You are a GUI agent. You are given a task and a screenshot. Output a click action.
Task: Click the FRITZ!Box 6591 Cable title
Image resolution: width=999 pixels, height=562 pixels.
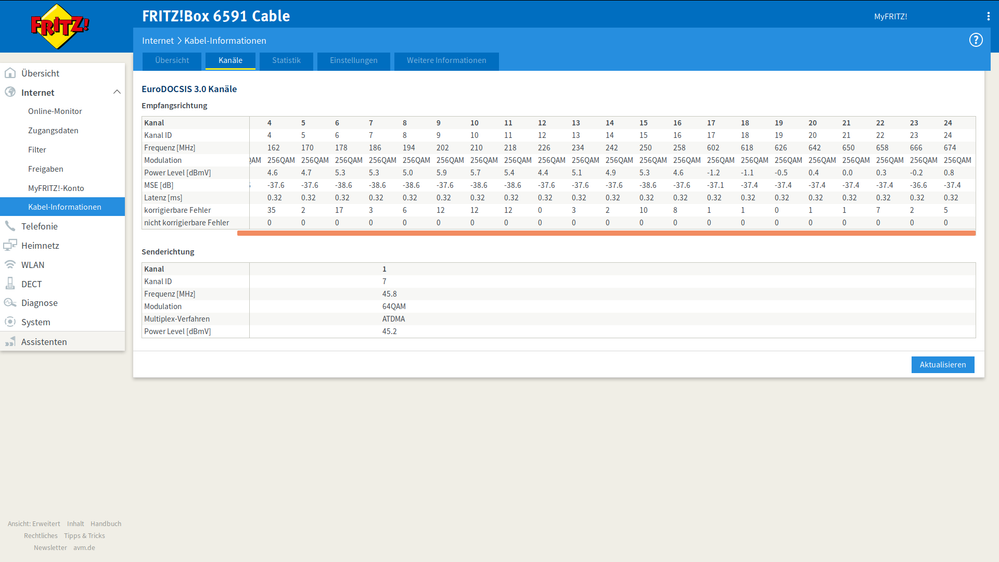[x=215, y=16]
